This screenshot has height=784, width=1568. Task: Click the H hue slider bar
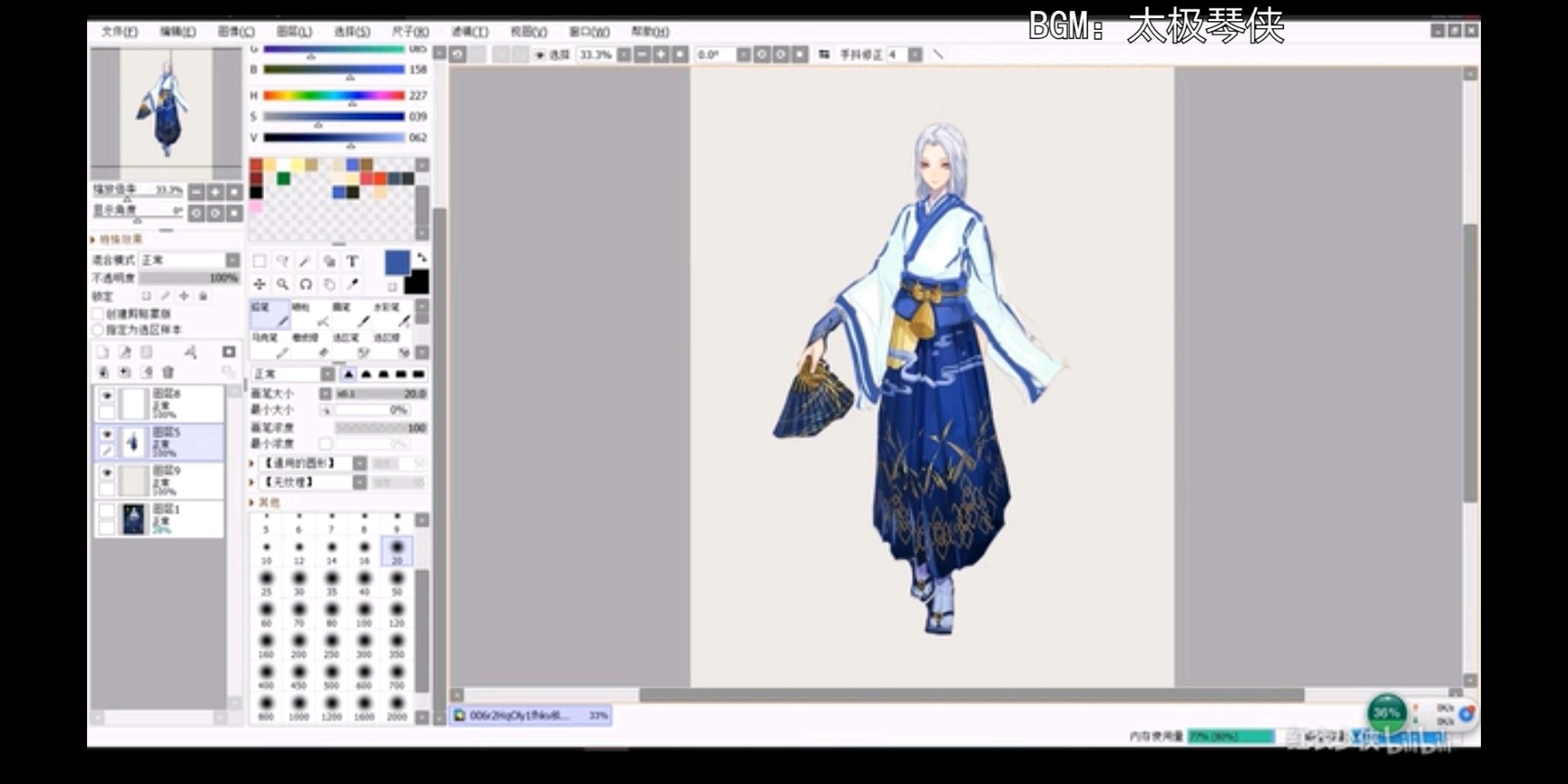pos(334,95)
